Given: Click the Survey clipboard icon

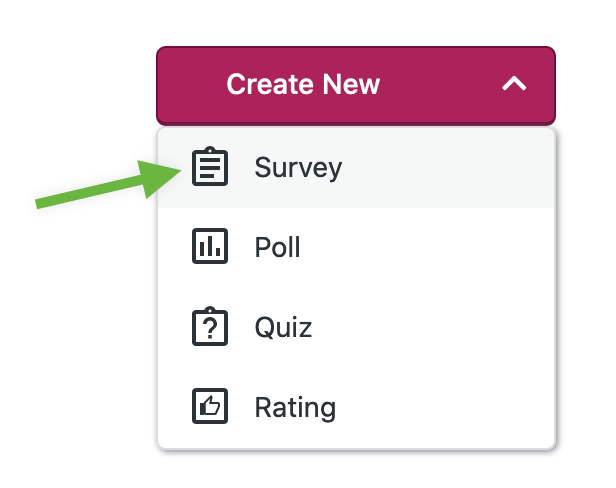Looking at the screenshot, I should [210, 167].
